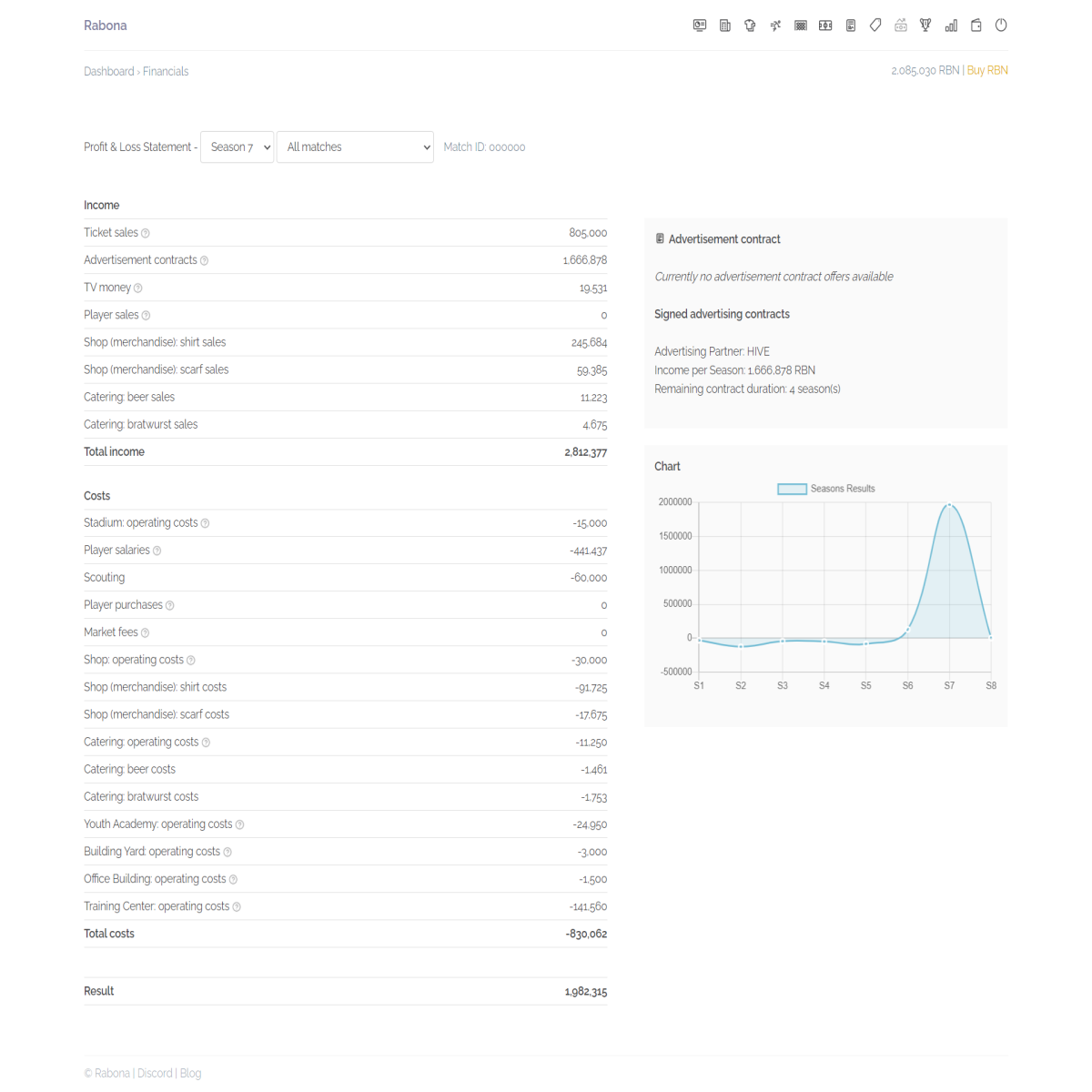Viewport: 1092px width, 1092px height.
Task: Toggle the Seasons Results chart legend
Action: tap(826, 489)
